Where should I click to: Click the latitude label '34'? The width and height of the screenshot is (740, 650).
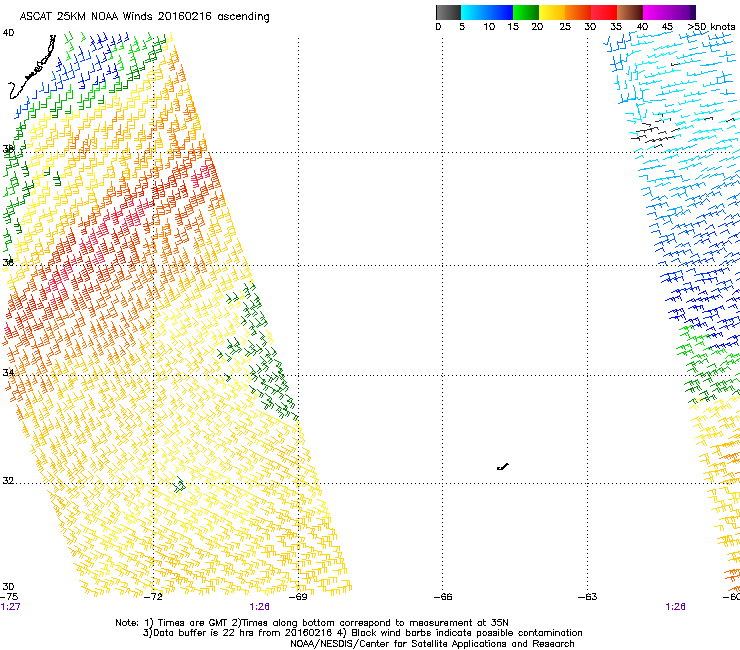pos(8,372)
